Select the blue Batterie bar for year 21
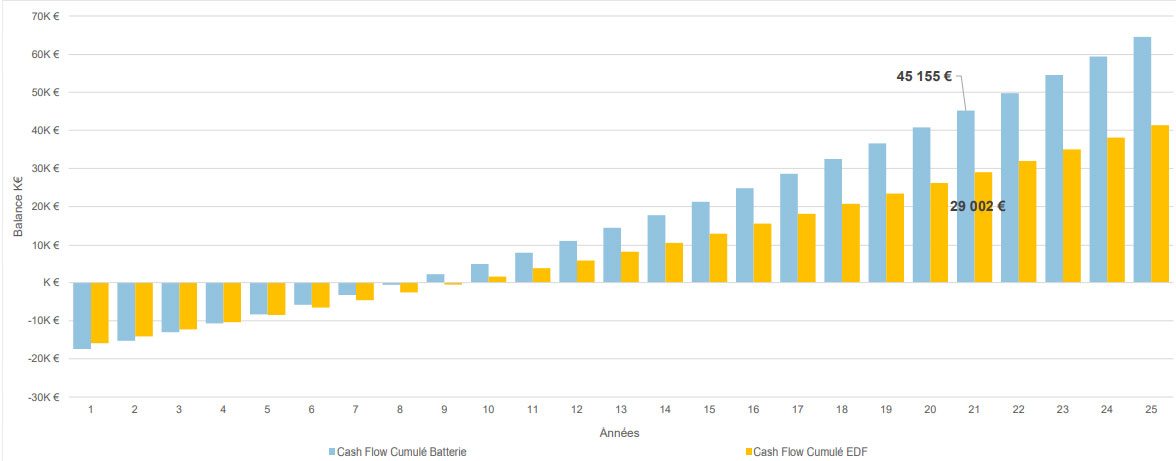The image size is (1176, 461). tap(965, 196)
